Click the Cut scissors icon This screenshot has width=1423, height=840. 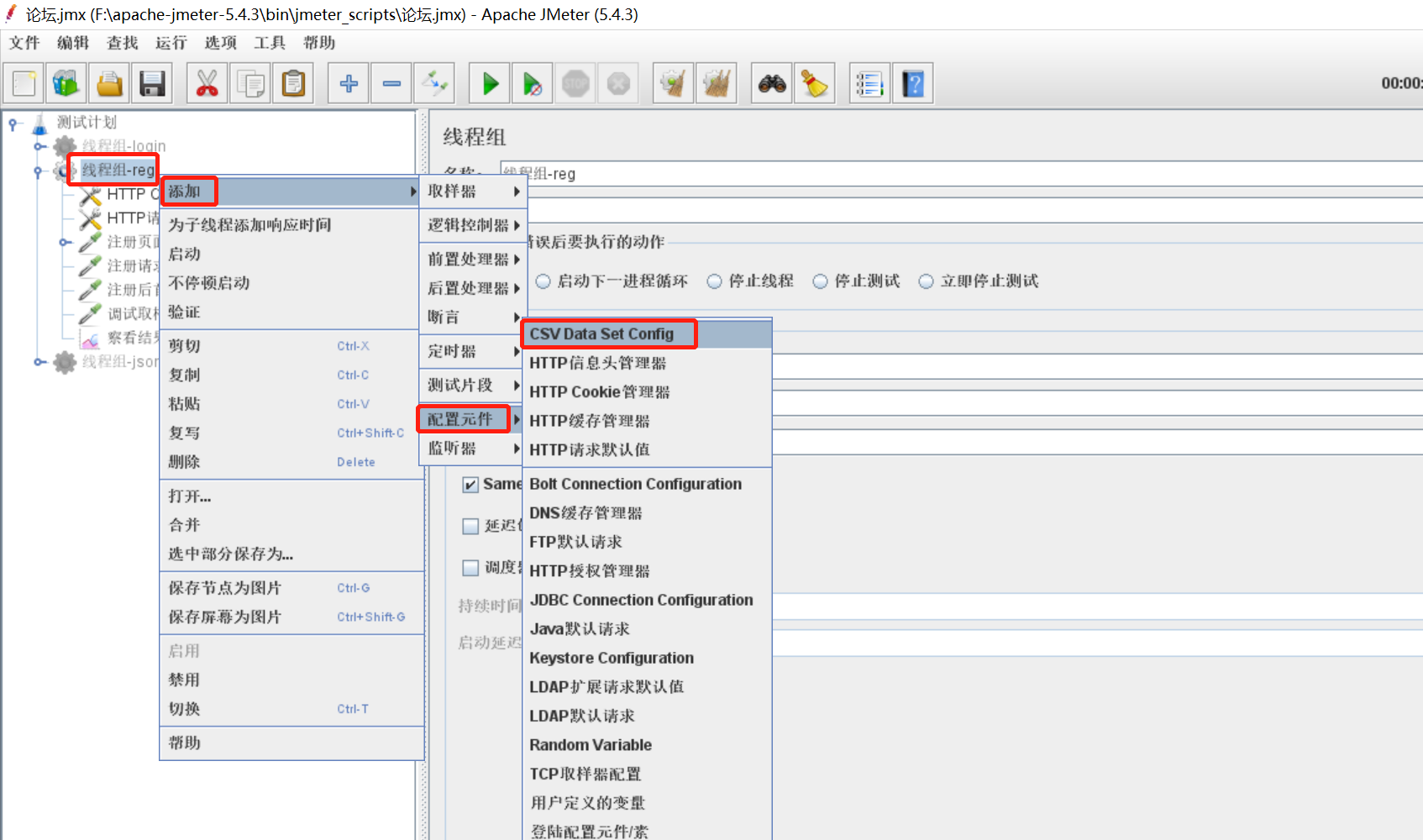point(207,83)
